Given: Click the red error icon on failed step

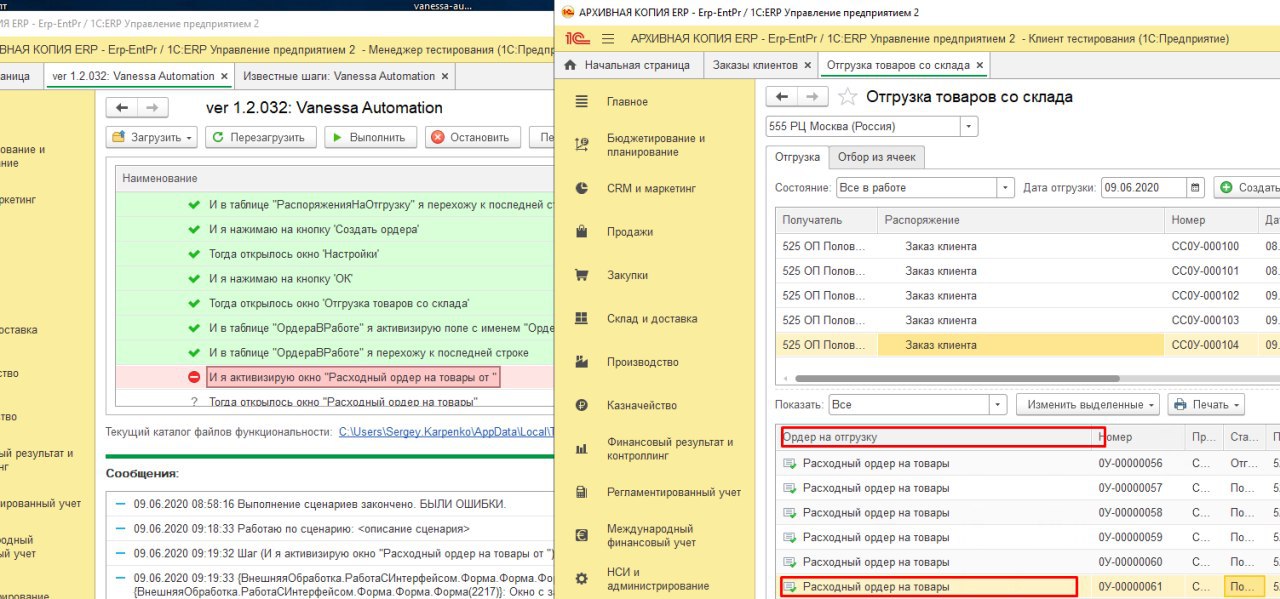Looking at the screenshot, I should click(194, 377).
